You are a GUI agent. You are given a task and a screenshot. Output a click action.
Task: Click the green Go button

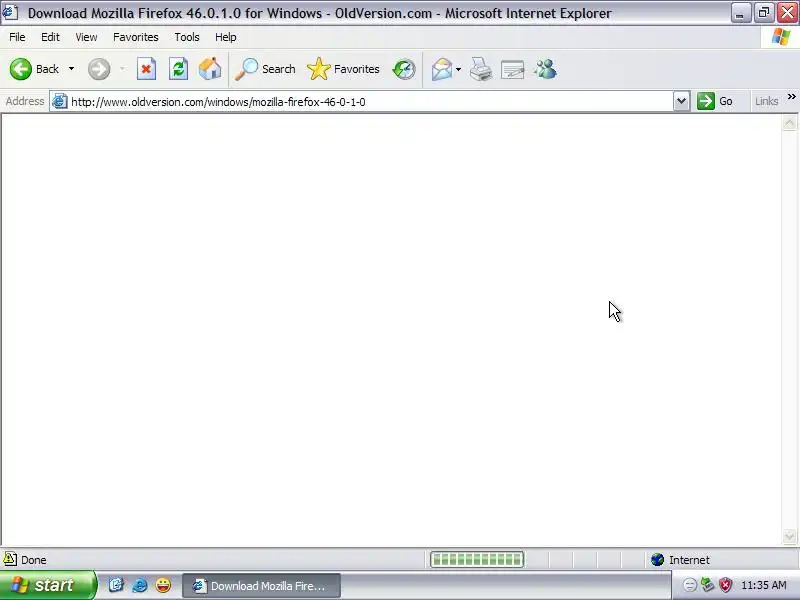715,101
